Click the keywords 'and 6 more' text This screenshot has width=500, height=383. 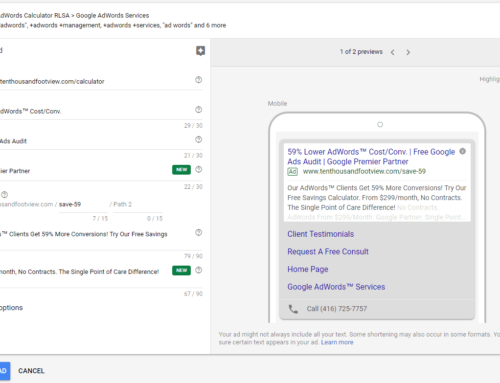(210, 25)
